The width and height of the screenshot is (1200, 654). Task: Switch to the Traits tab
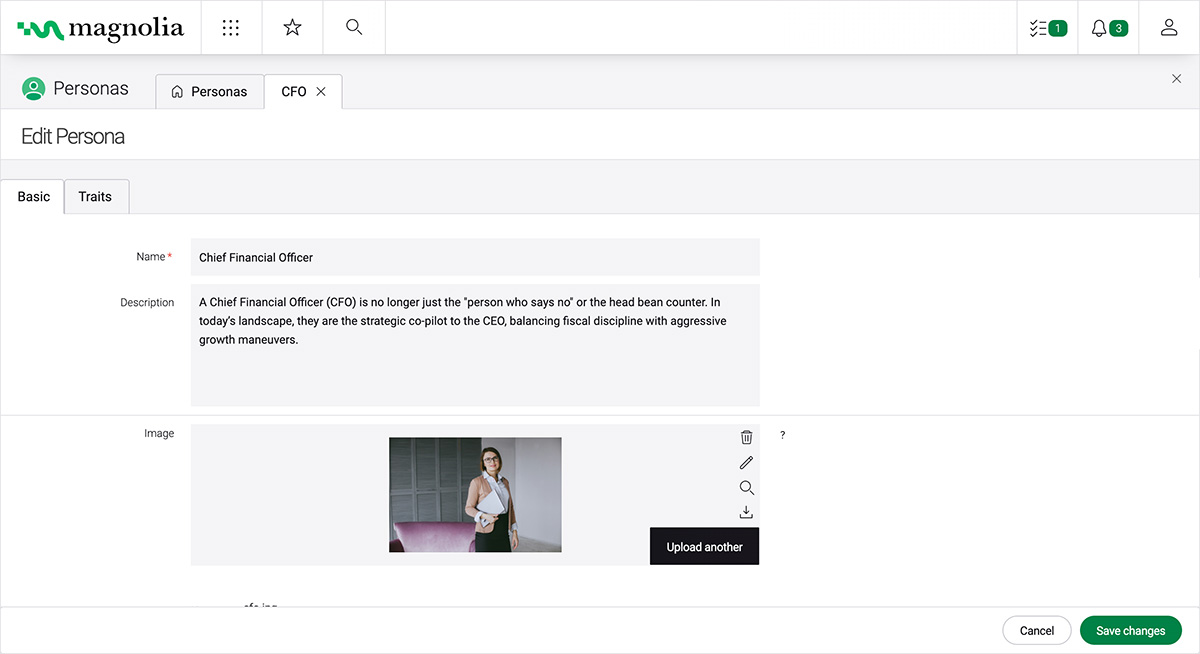95,197
